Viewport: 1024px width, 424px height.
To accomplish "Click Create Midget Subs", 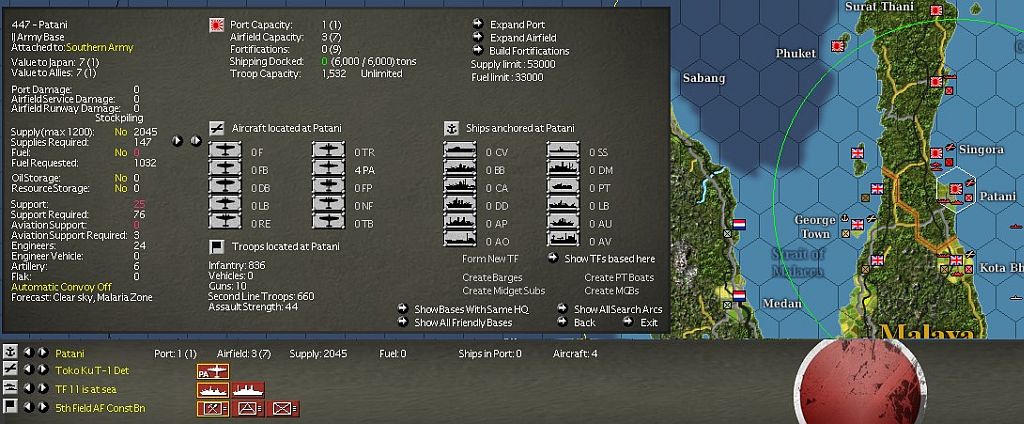I will [504, 291].
